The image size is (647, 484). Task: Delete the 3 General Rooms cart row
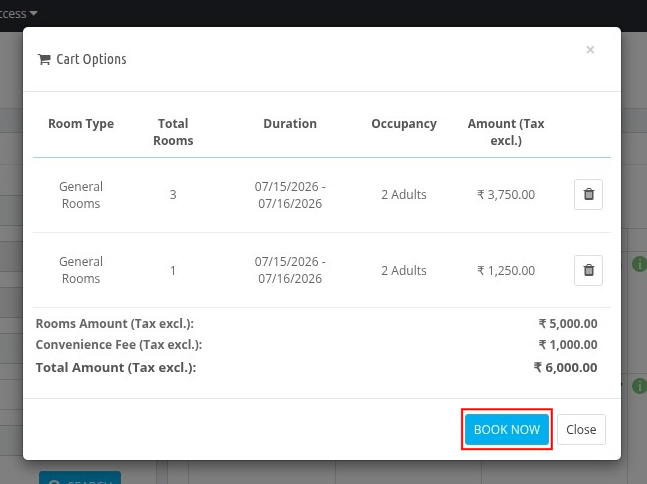click(x=588, y=194)
